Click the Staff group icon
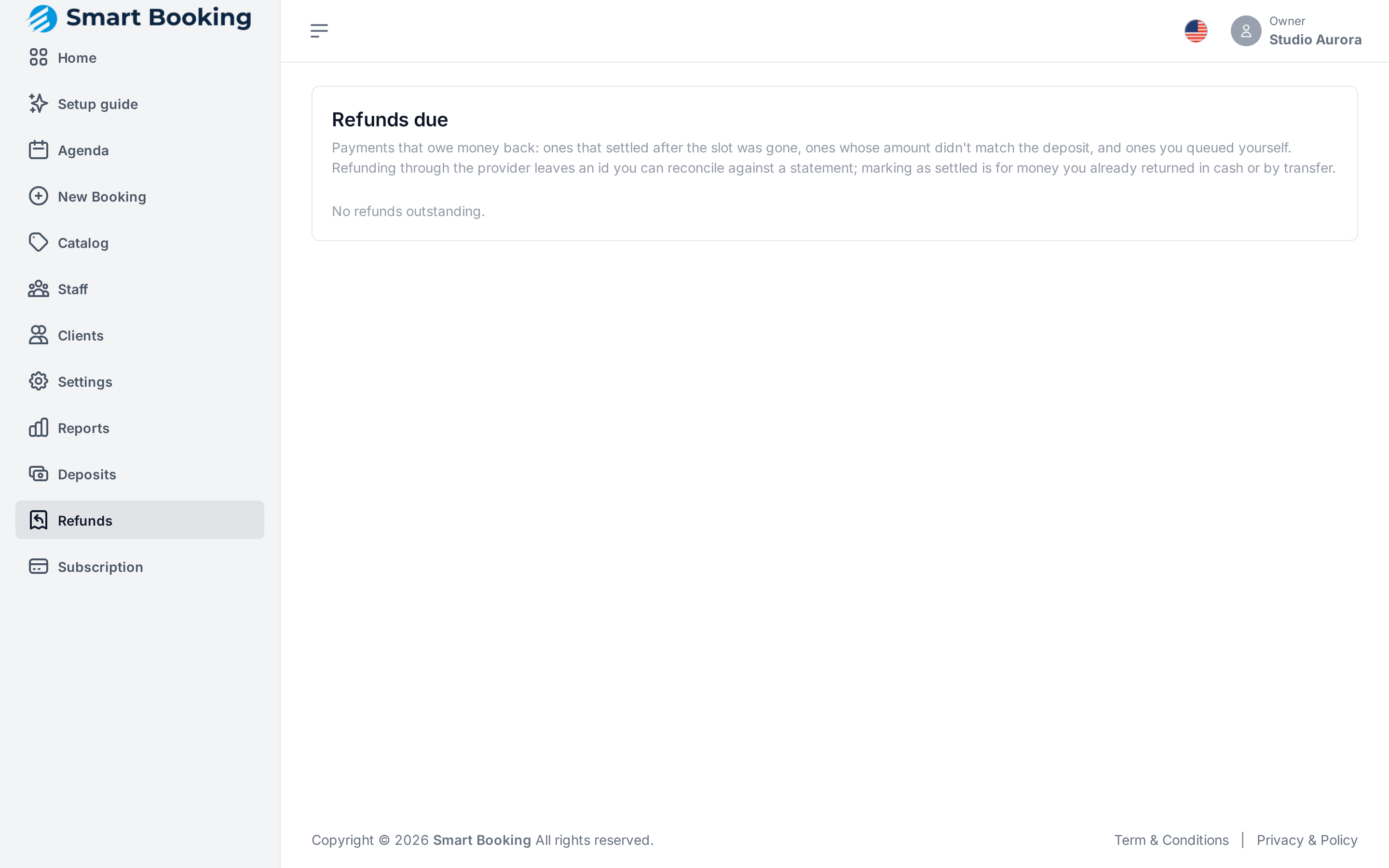 point(39,289)
